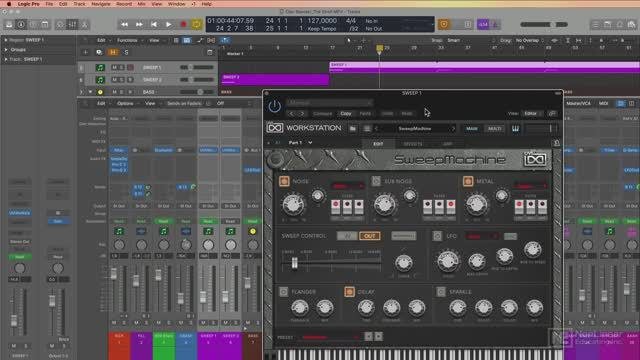
Task: Open the Track menu in menu bar
Action: point(79,4)
